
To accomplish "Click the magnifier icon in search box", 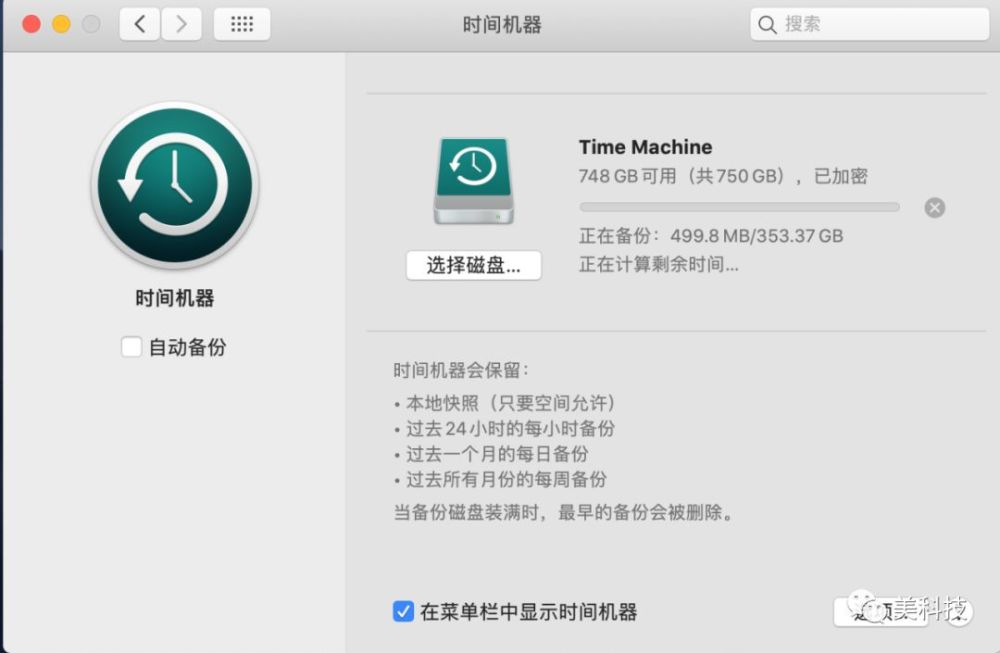I will pyautogui.click(x=767, y=25).
